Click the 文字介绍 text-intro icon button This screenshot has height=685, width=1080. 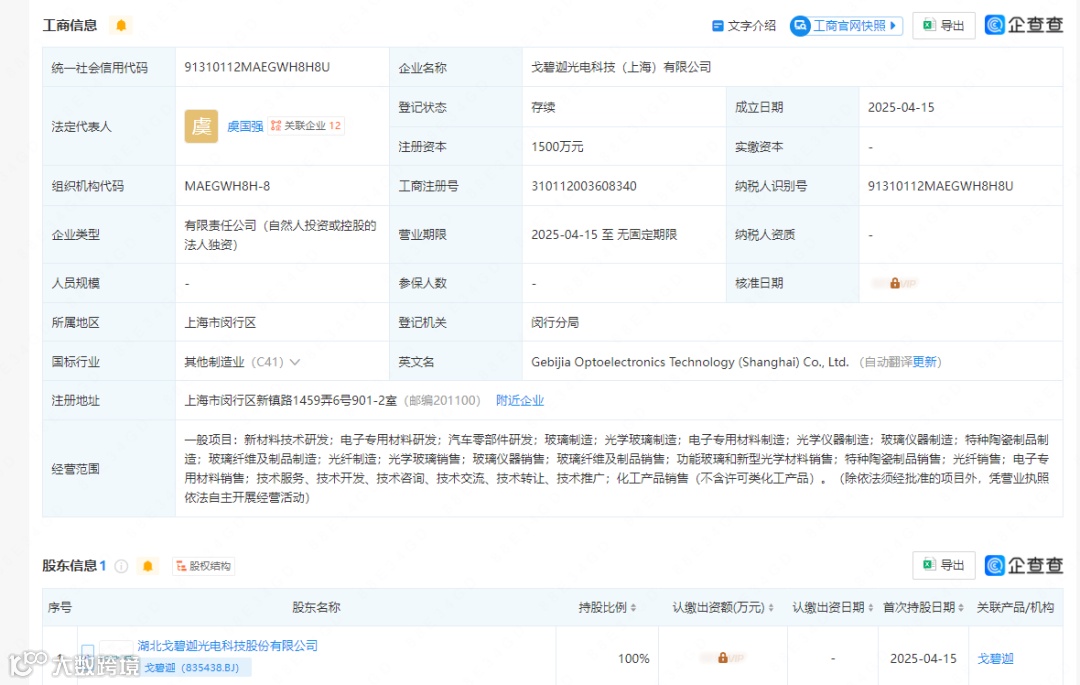(x=742, y=25)
